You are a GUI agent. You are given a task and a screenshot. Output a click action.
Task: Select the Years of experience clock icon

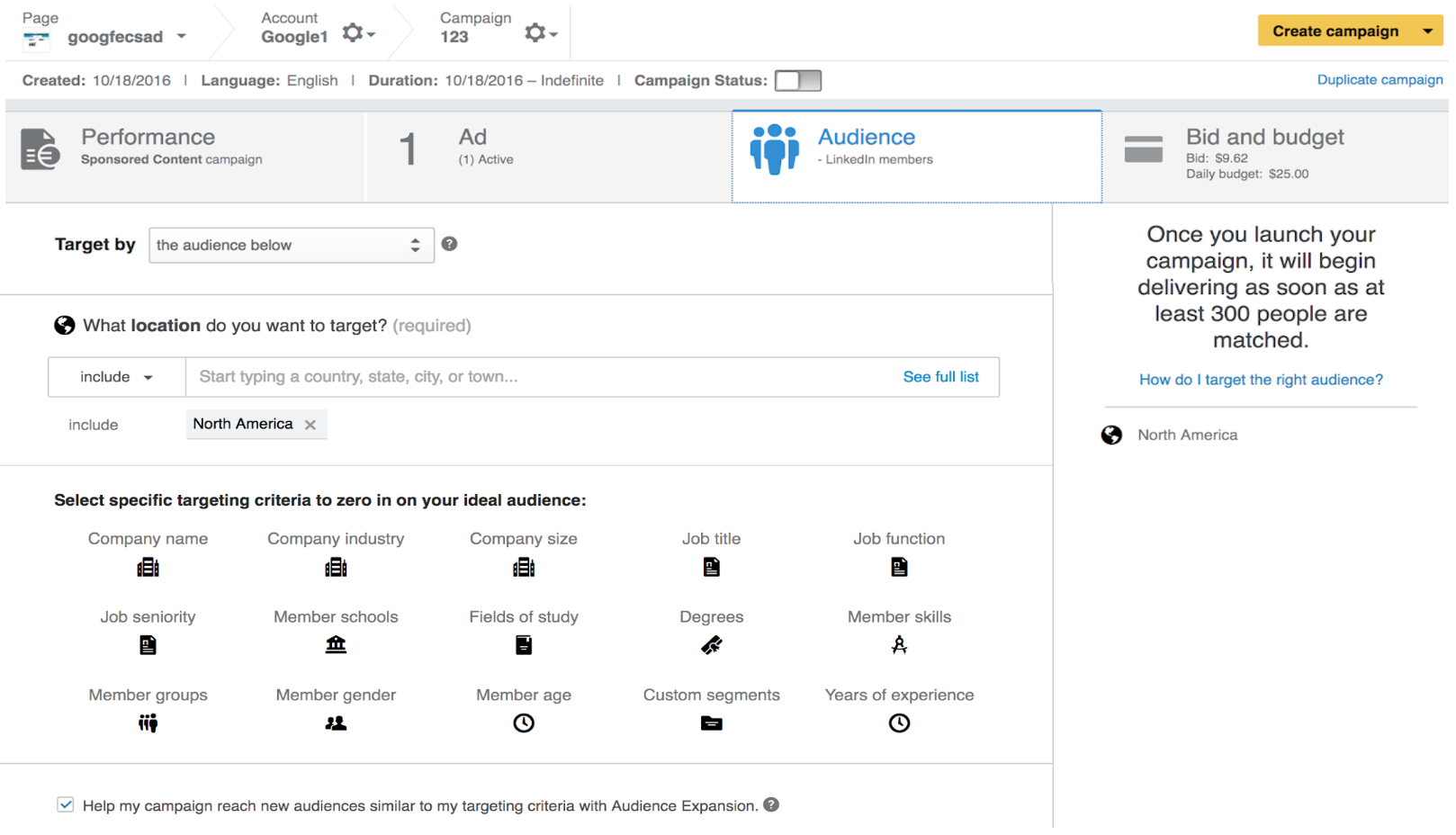(x=898, y=723)
